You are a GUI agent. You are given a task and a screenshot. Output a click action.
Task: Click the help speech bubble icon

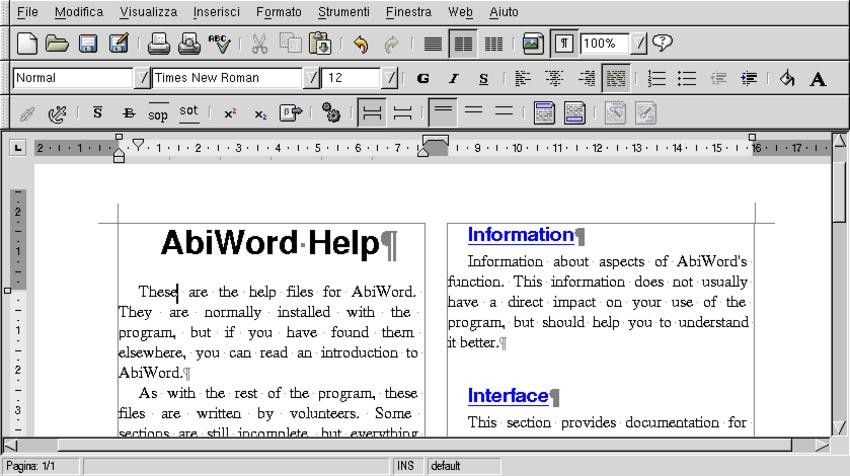coord(662,43)
